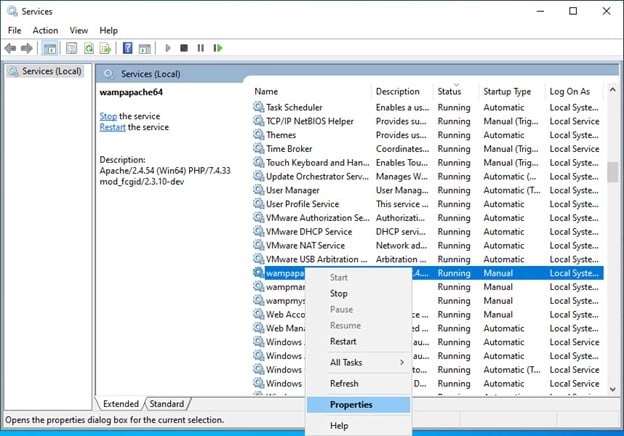Click 'DHCP servi...' description text

pyautogui.click(x=401, y=232)
